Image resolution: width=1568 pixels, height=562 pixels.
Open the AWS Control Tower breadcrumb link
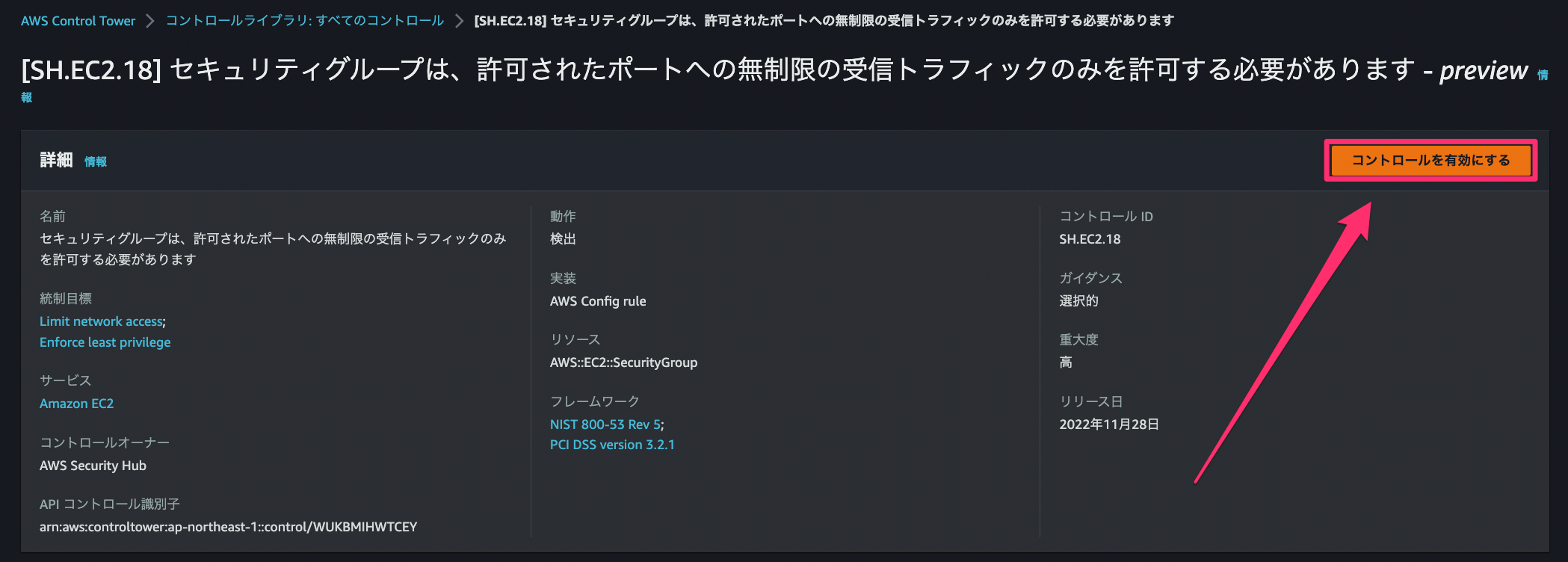tap(78, 21)
